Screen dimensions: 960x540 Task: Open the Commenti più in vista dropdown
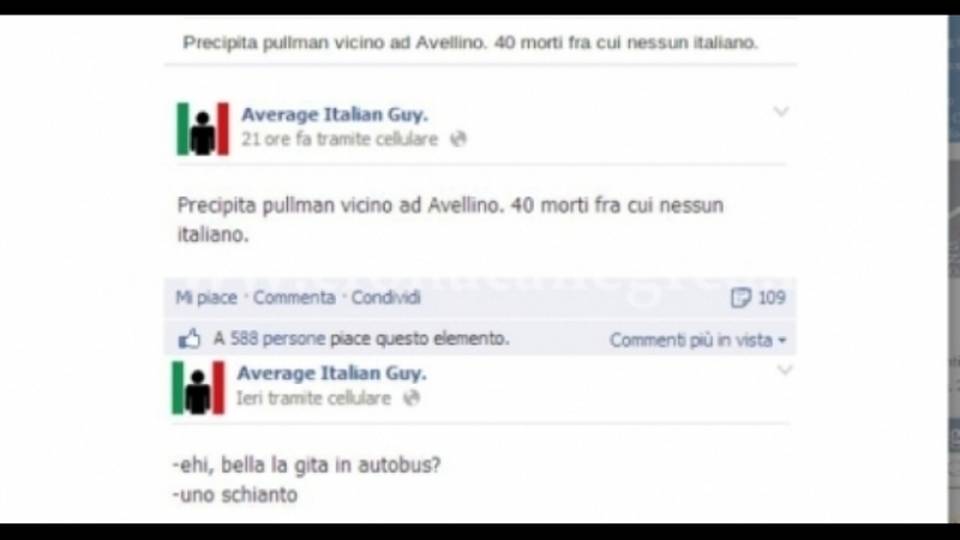pos(698,340)
